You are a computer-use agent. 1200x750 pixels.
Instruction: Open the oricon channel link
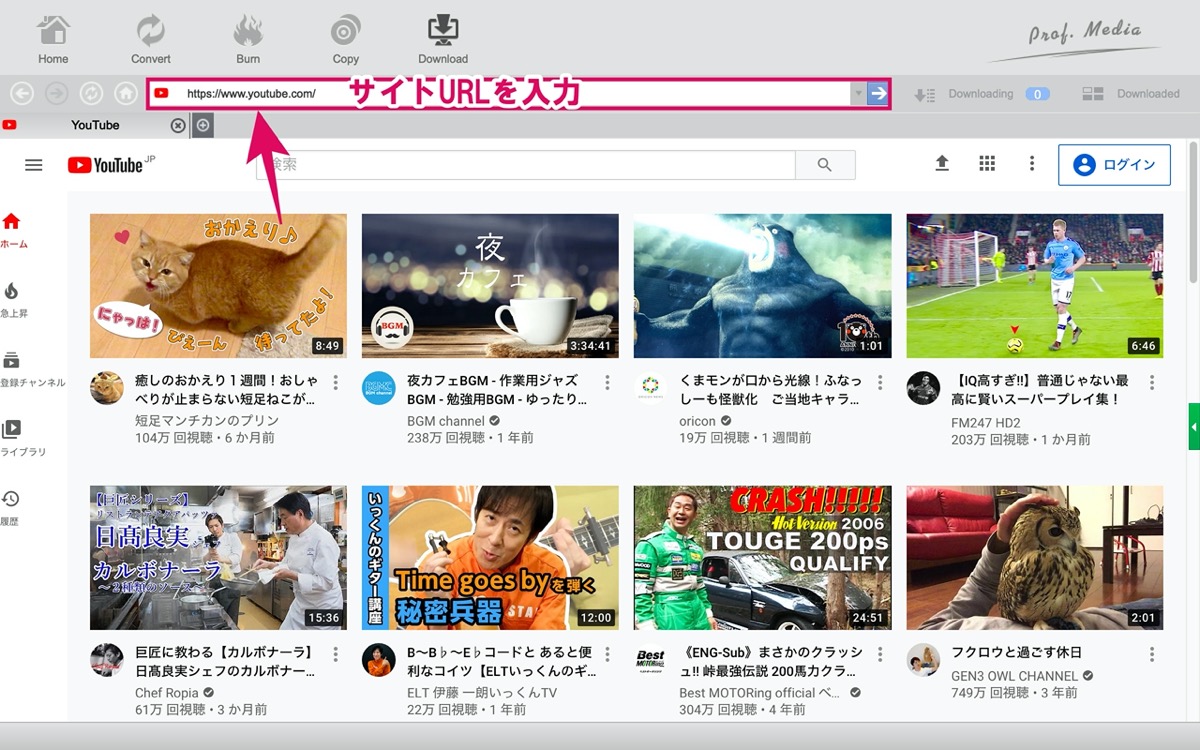pyautogui.click(x=698, y=421)
